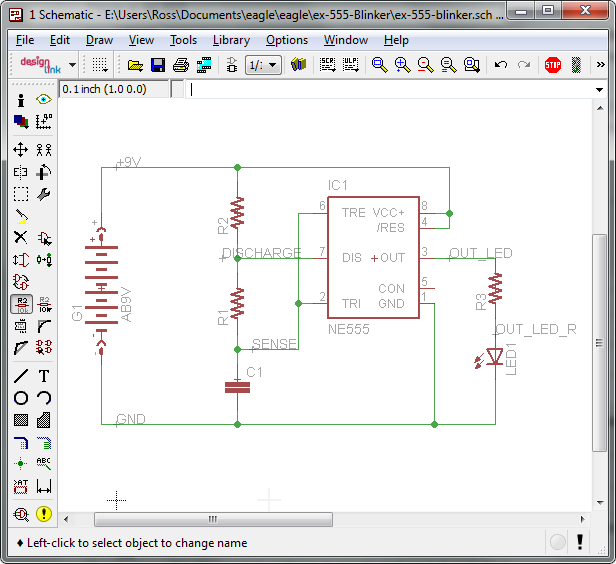The image size is (616, 564).
Task: Click the Use library books icon
Action: tap(298, 64)
